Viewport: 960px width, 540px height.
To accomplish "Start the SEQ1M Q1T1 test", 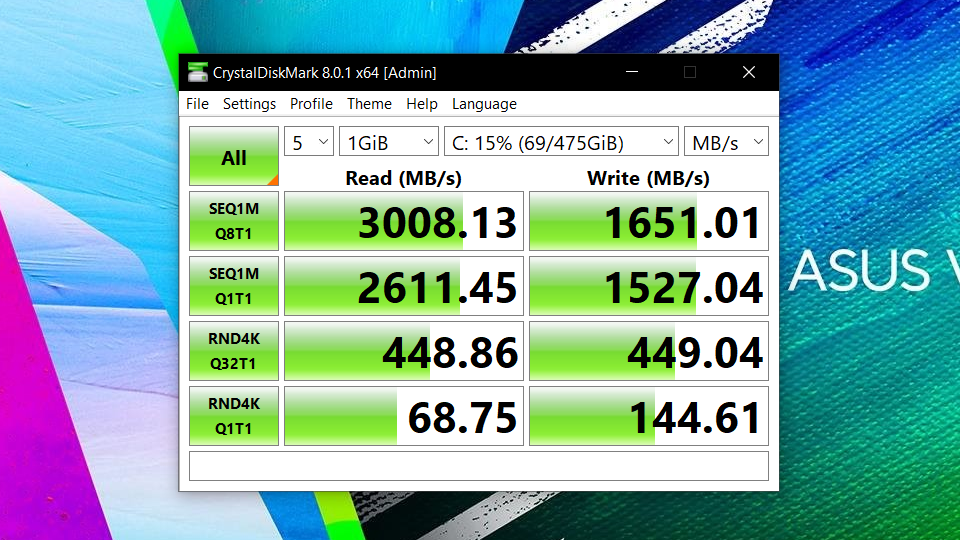I will 234,286.
